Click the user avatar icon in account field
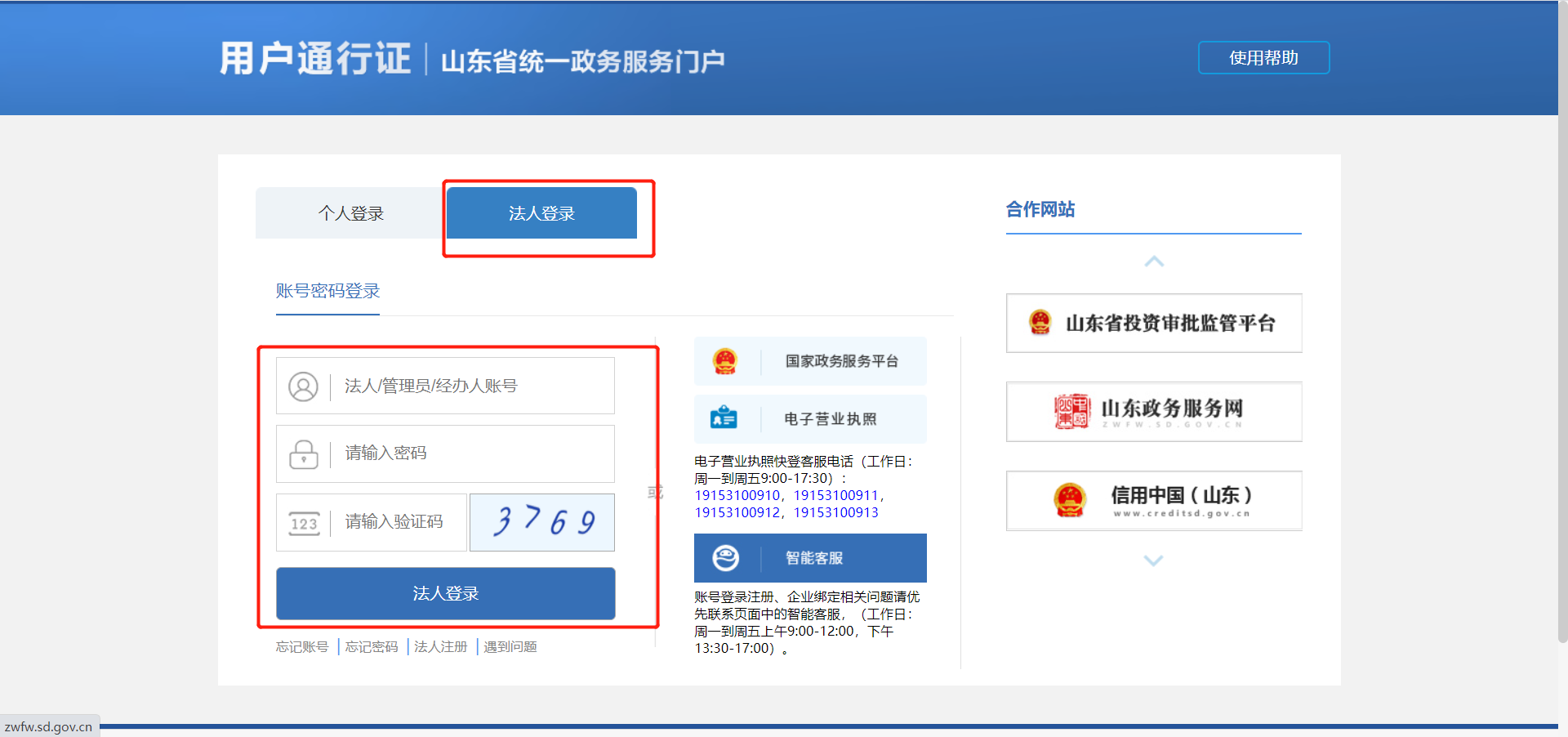The width and height of the screenshot is (1568, 737). tap(303, 386)
